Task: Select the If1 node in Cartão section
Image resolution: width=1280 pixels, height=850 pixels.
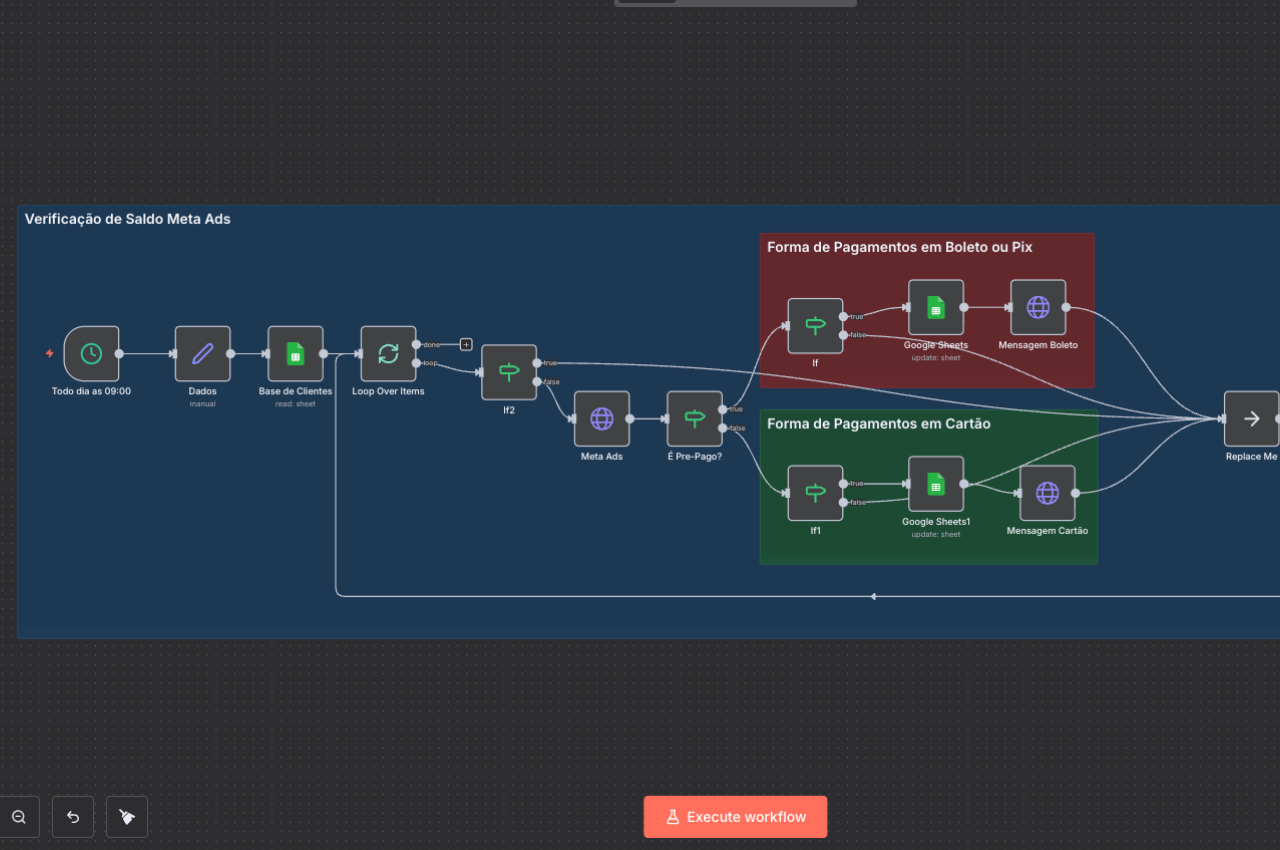Action: point(815,493)
